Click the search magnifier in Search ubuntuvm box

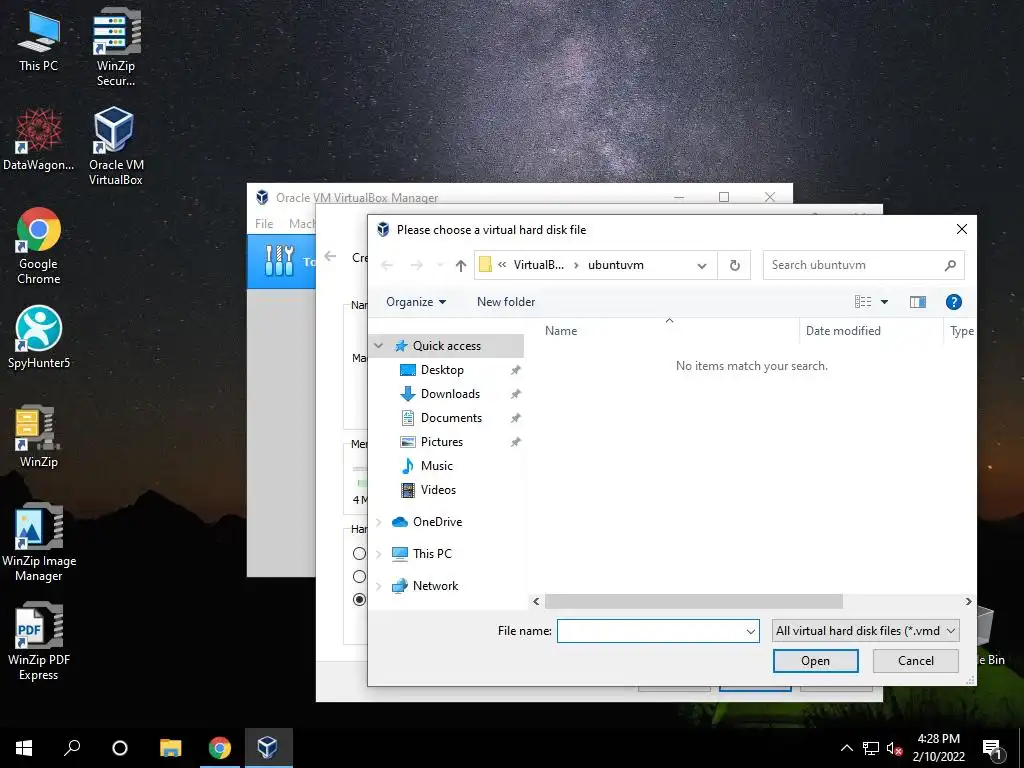tap(950, 265)
